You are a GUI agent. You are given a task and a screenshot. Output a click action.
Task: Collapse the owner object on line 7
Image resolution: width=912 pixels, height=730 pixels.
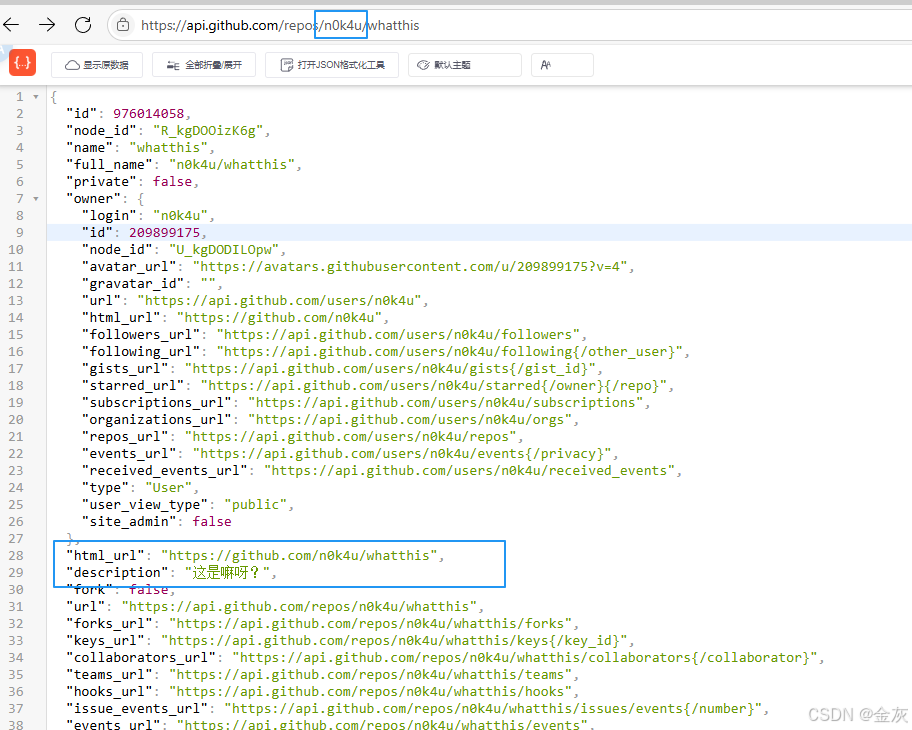coord(36,199)
